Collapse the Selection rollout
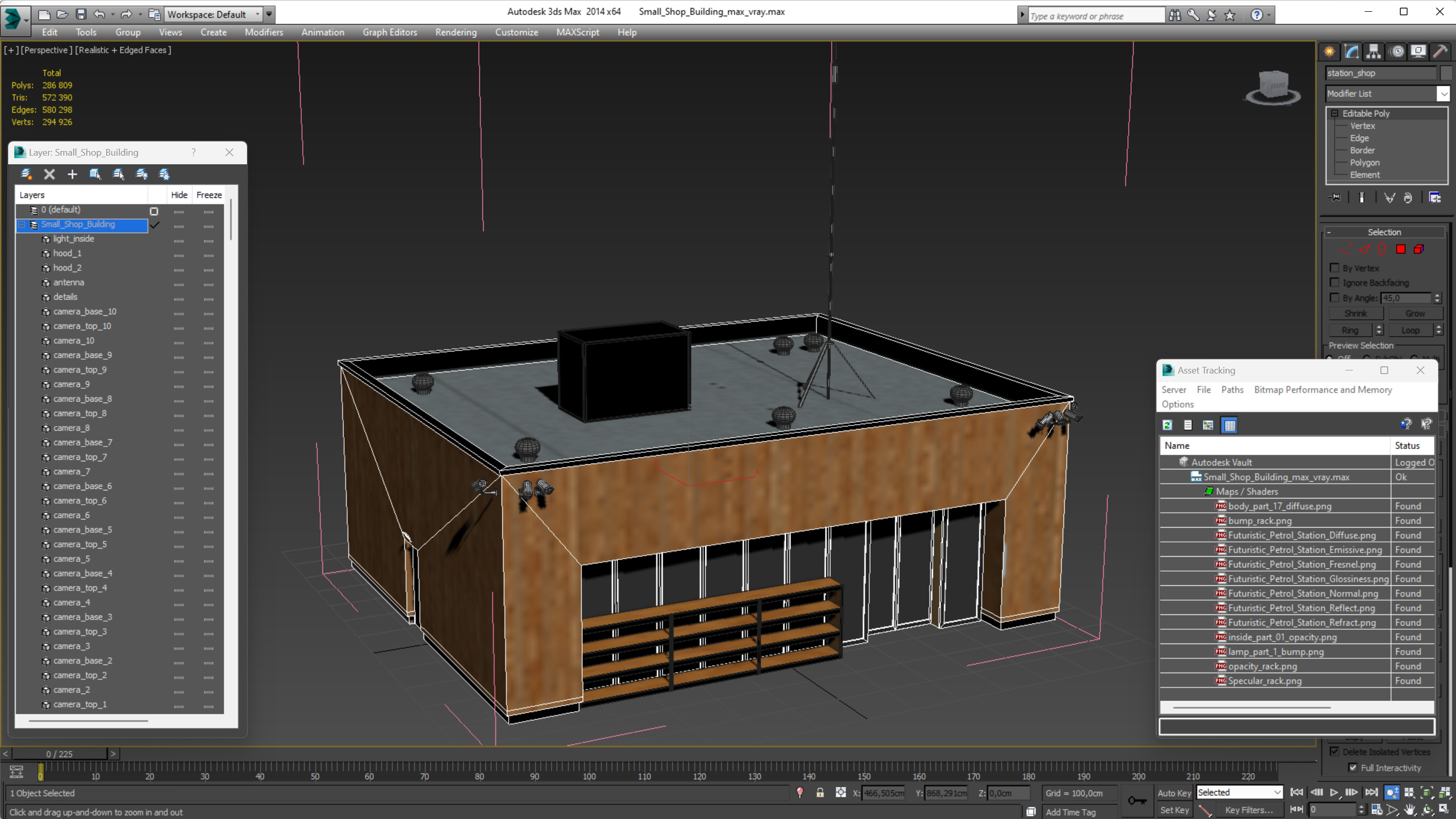Image resolution: width=1456 pixels, height=819 pixels. (1329, 232)
